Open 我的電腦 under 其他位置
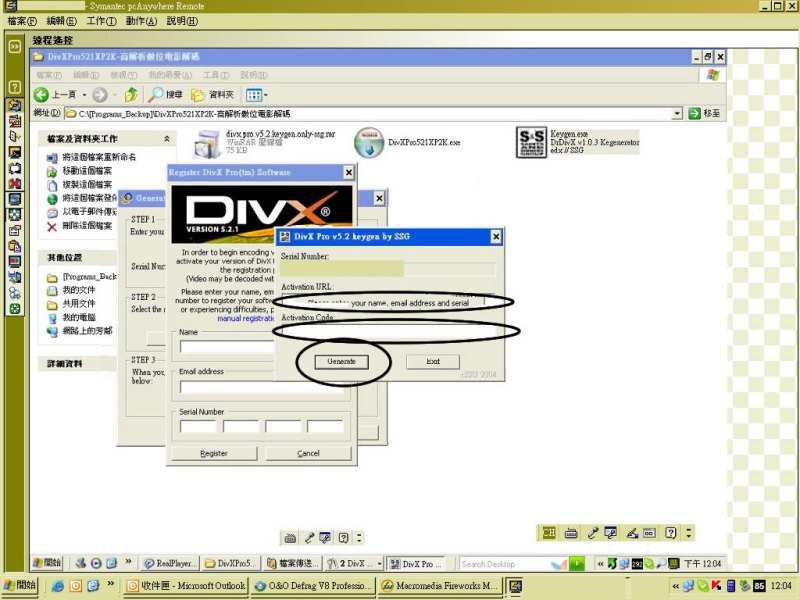 71,317
